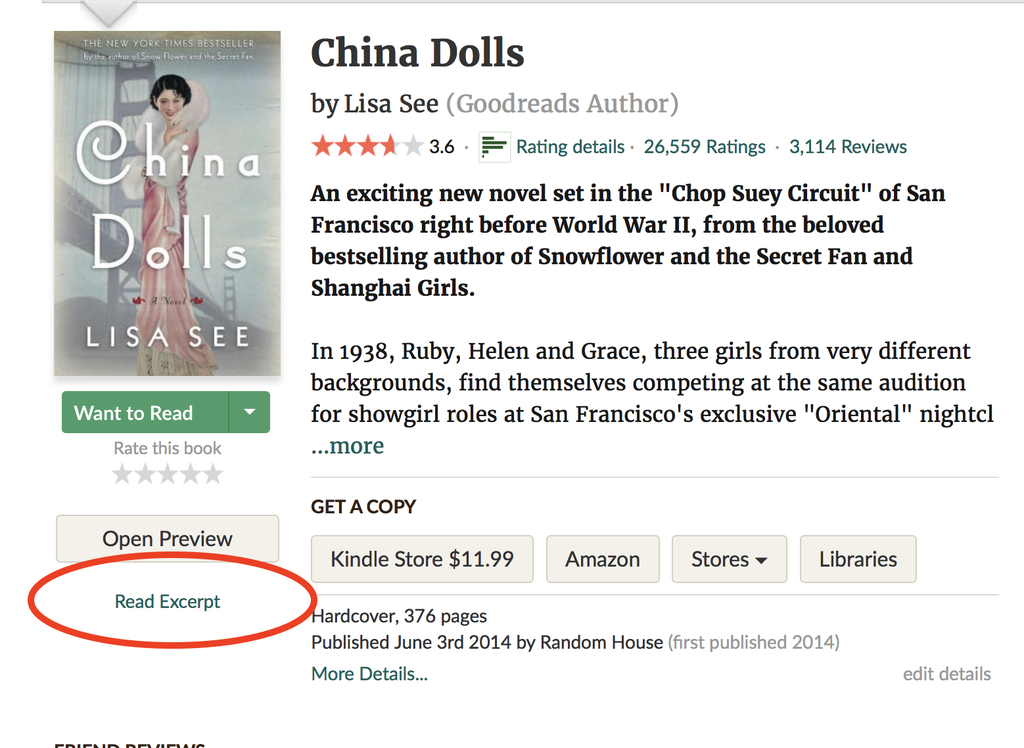Rate this book two stars
Screen dimensions: 1024x748
click(145, 474)
